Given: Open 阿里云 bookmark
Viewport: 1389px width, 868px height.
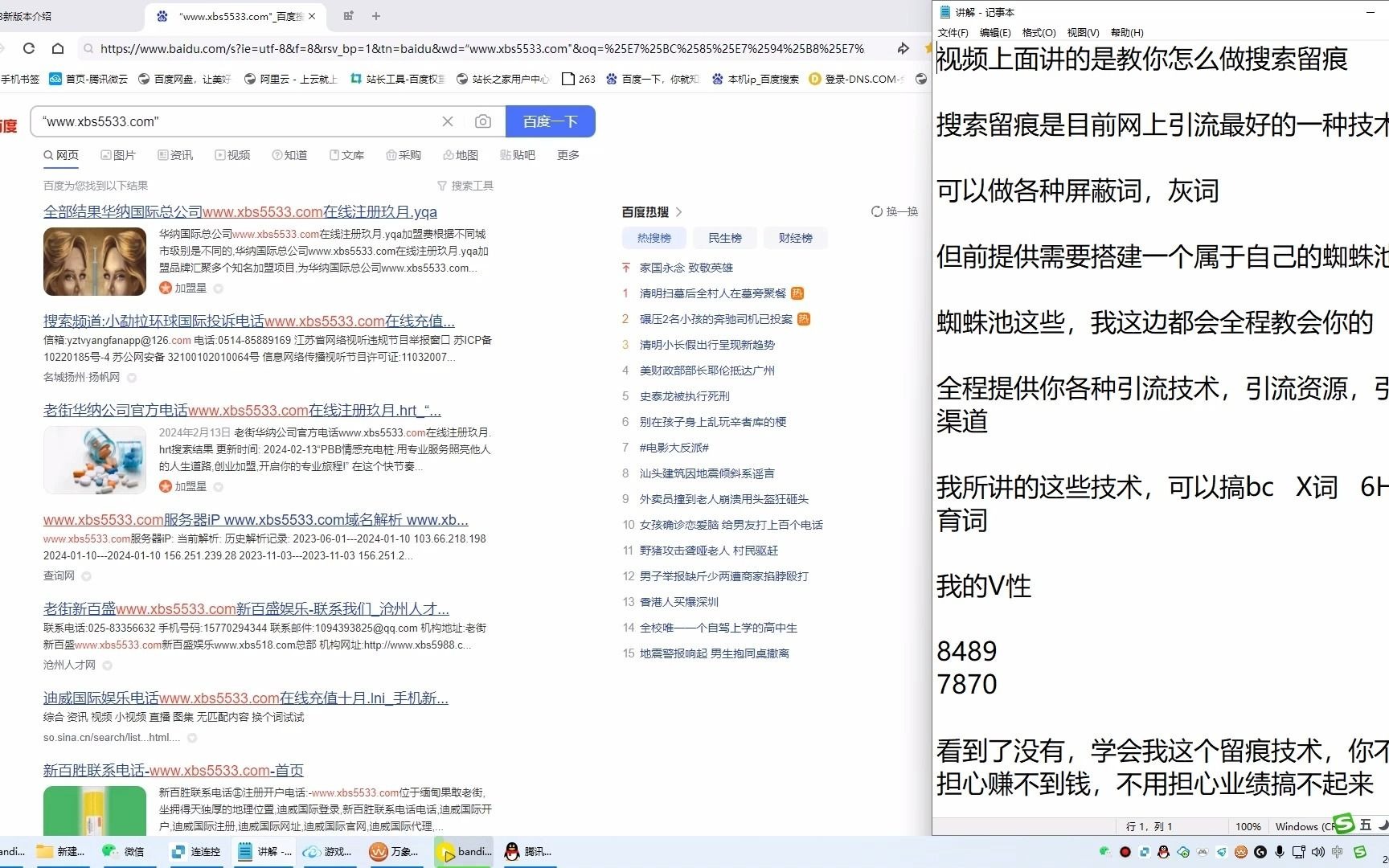Looking at the screenshot, I should coord(290,79).
